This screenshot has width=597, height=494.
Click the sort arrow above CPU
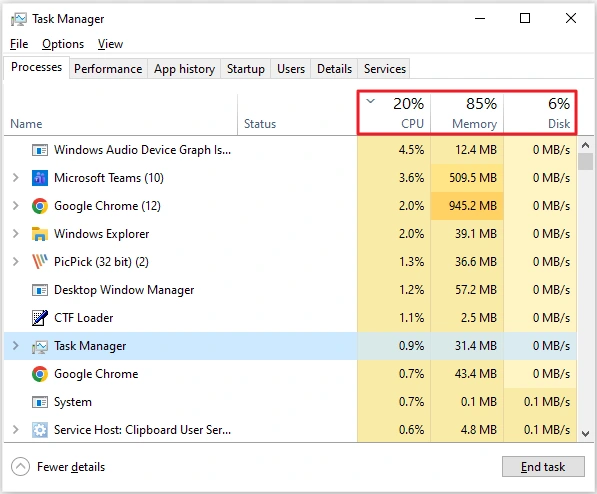point(370,101)
